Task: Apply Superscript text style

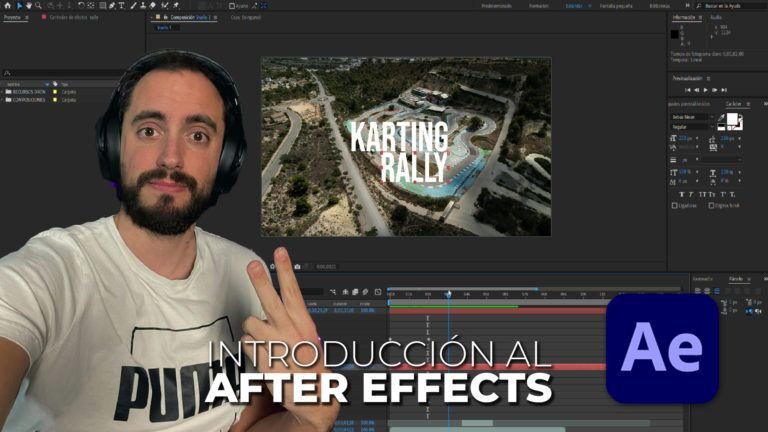Action: [x=723, y=194]
